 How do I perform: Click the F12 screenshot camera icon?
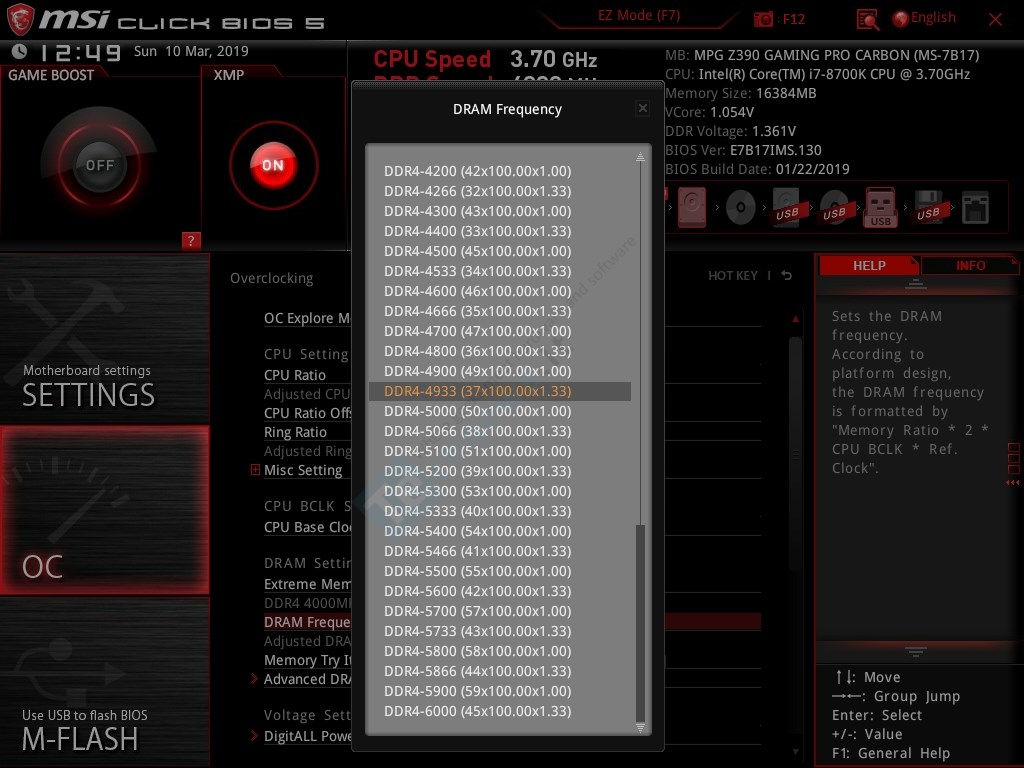pos(764,19)
